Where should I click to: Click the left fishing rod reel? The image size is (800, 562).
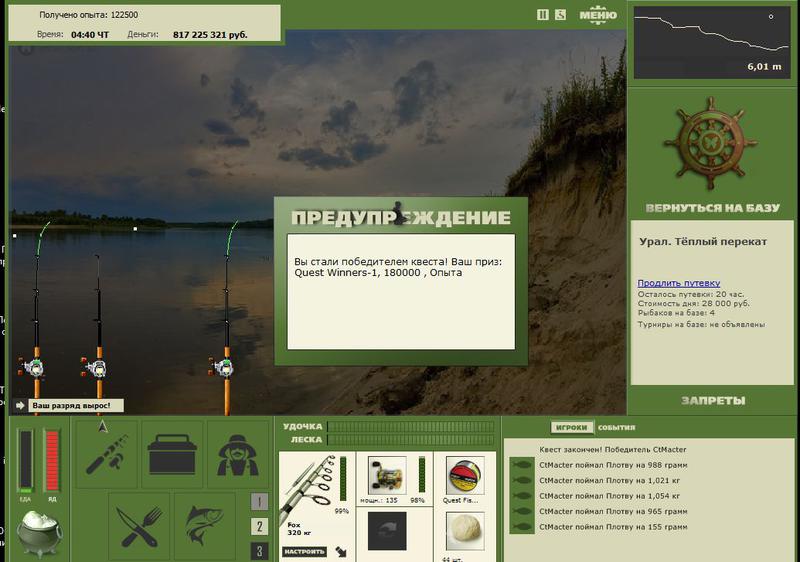34,367
